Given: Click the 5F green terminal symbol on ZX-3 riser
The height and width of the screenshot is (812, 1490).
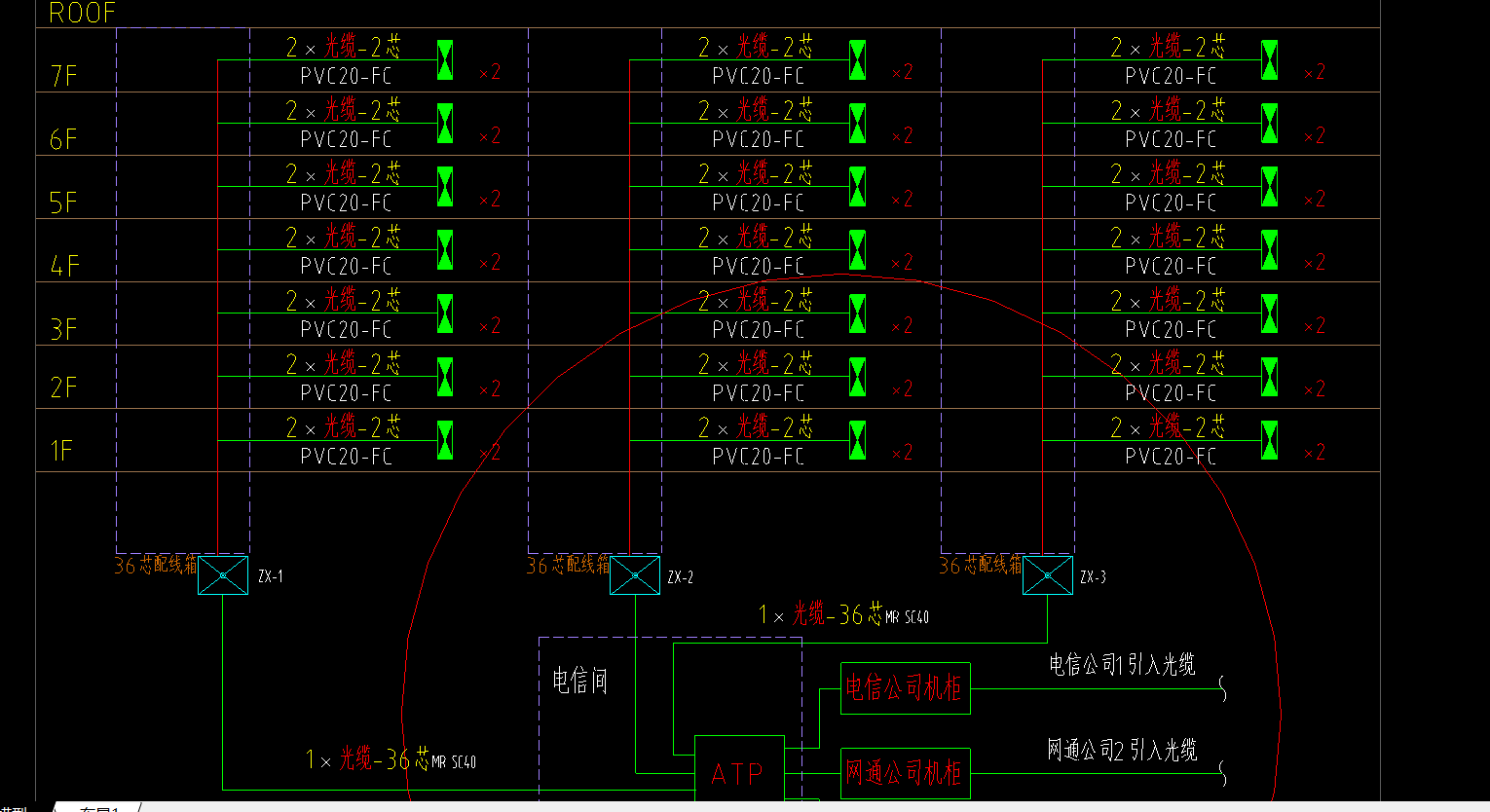Looking at the screenshot, I should [1270, 186].
